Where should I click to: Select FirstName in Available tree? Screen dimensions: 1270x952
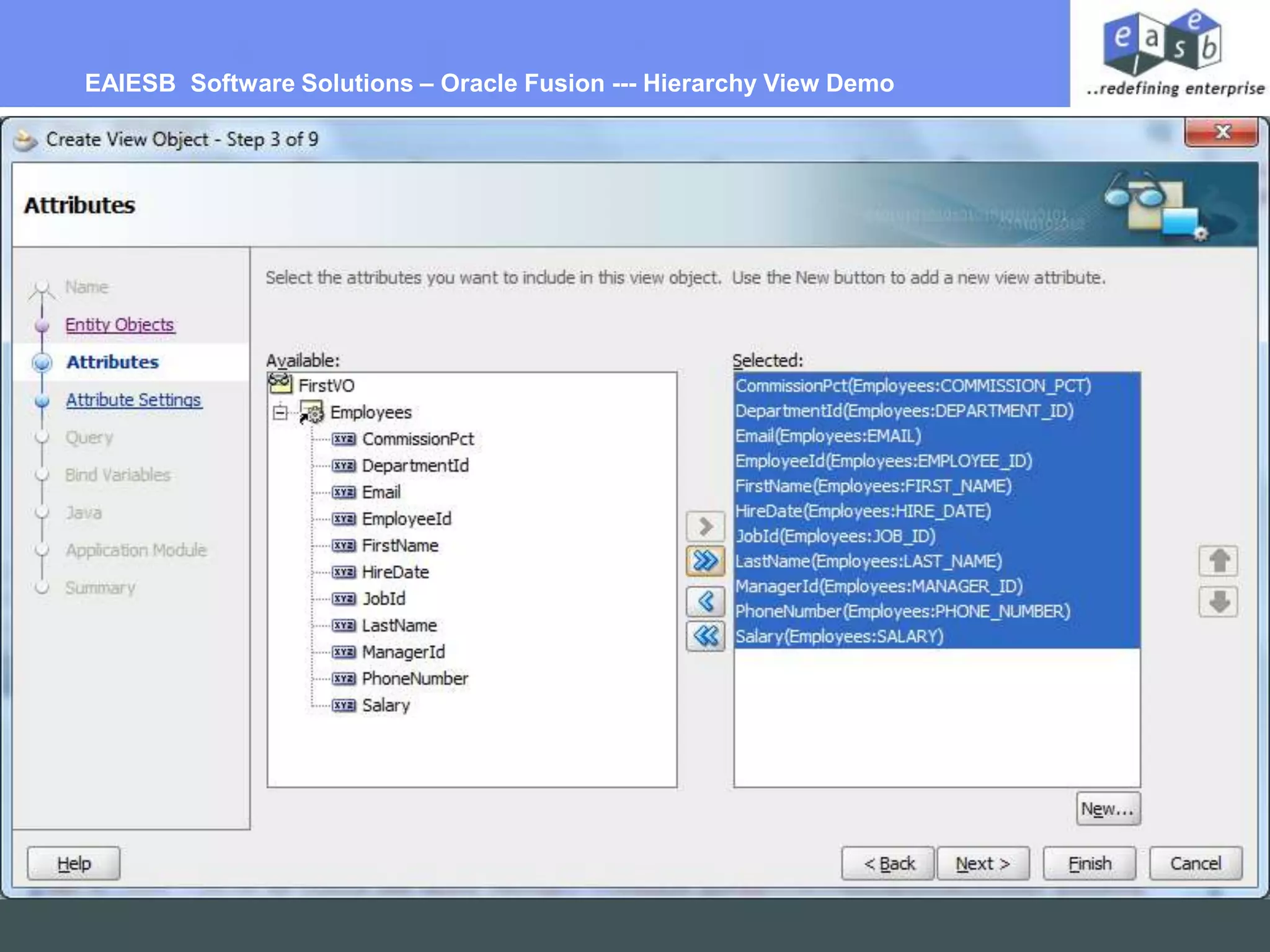(400, 545)
